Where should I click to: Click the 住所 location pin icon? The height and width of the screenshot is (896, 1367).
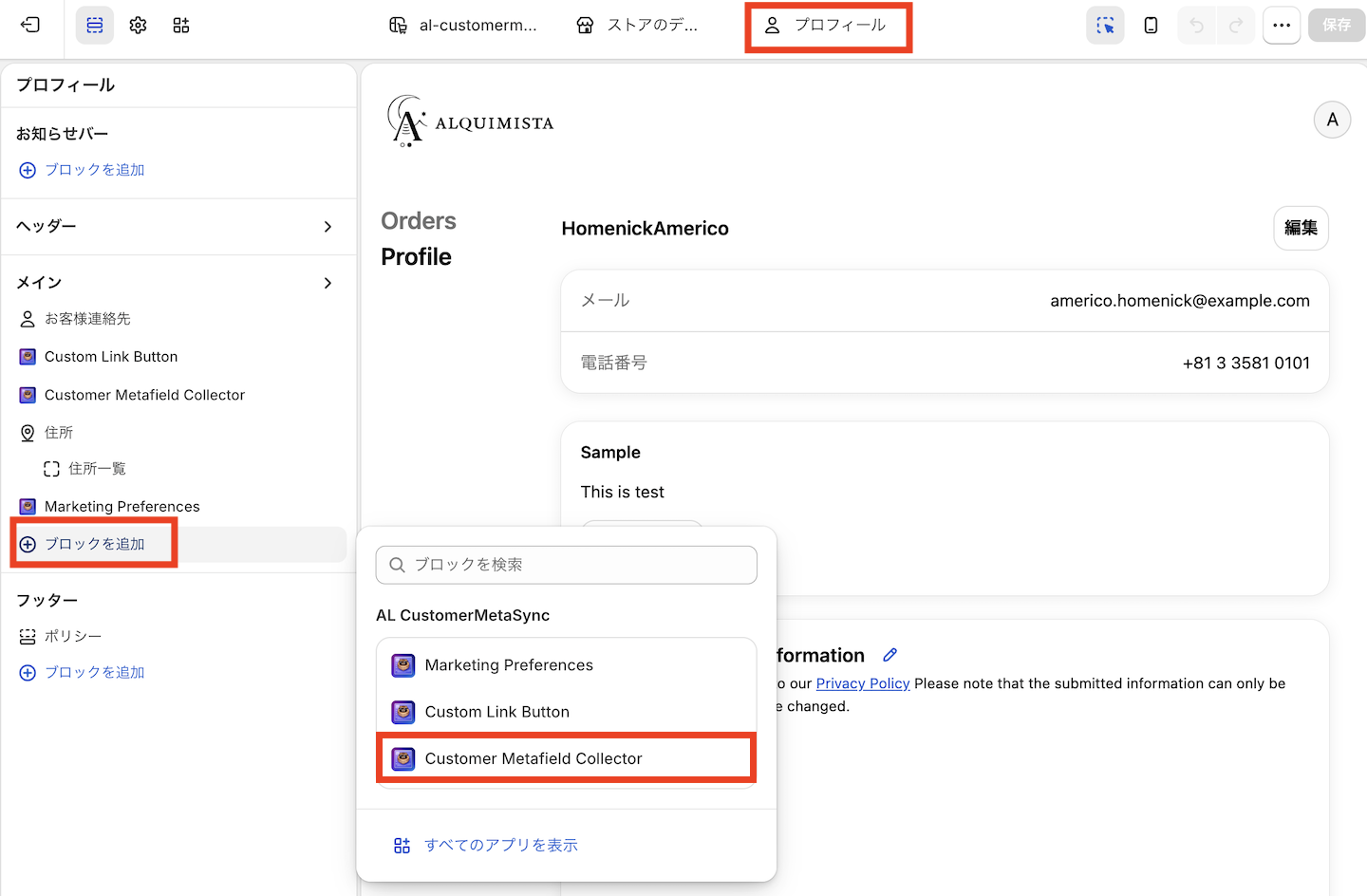(28, 433)
